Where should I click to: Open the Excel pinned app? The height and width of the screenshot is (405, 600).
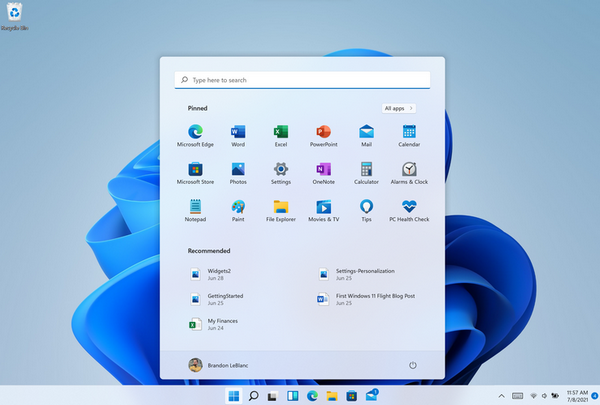[x=281, y=133]
